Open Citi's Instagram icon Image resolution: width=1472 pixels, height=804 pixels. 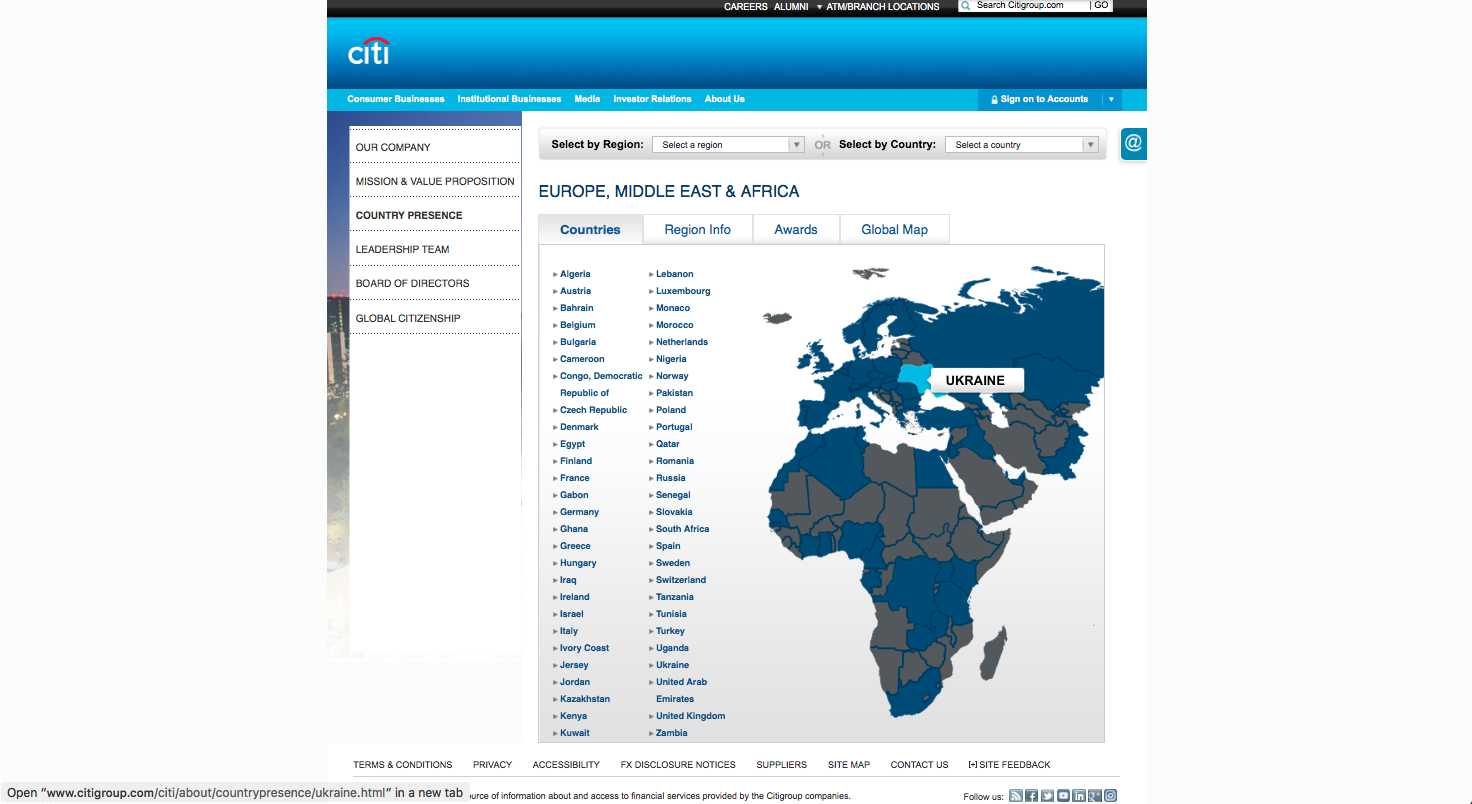pos(1111,796)
